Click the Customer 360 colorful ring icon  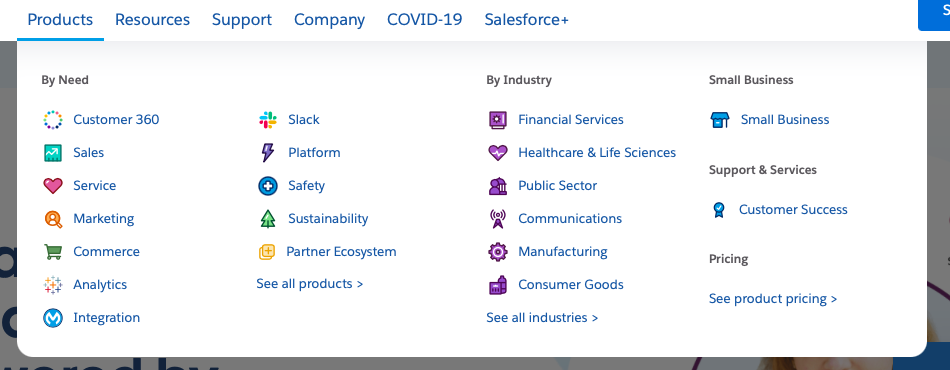tap(53, 120)
